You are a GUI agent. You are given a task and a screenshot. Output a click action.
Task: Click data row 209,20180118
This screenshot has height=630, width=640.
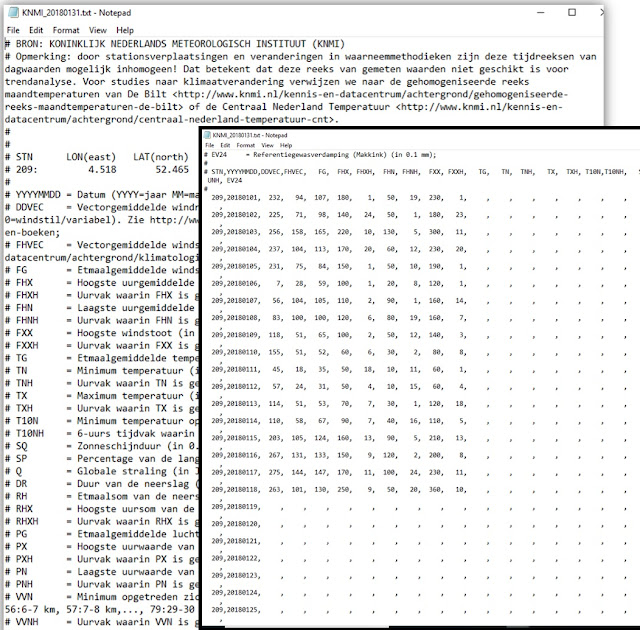[x=420, y=490]
